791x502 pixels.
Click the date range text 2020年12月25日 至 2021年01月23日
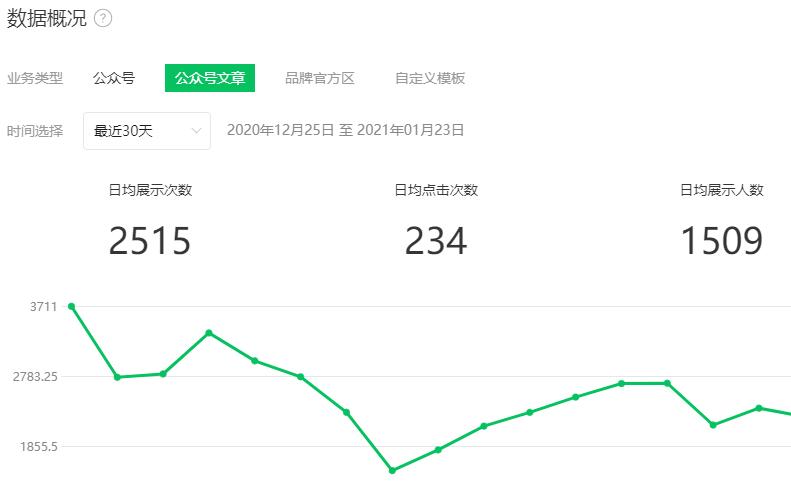tap(346, 130)
